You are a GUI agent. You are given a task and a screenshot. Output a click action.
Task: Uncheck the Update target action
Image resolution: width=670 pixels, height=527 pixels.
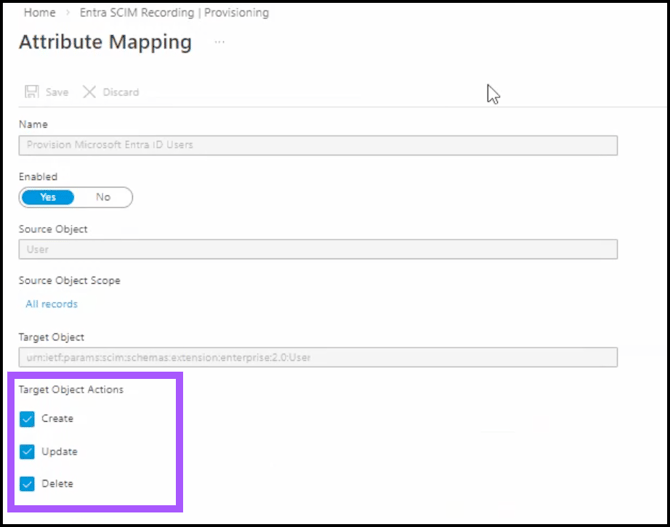point(27,452)
